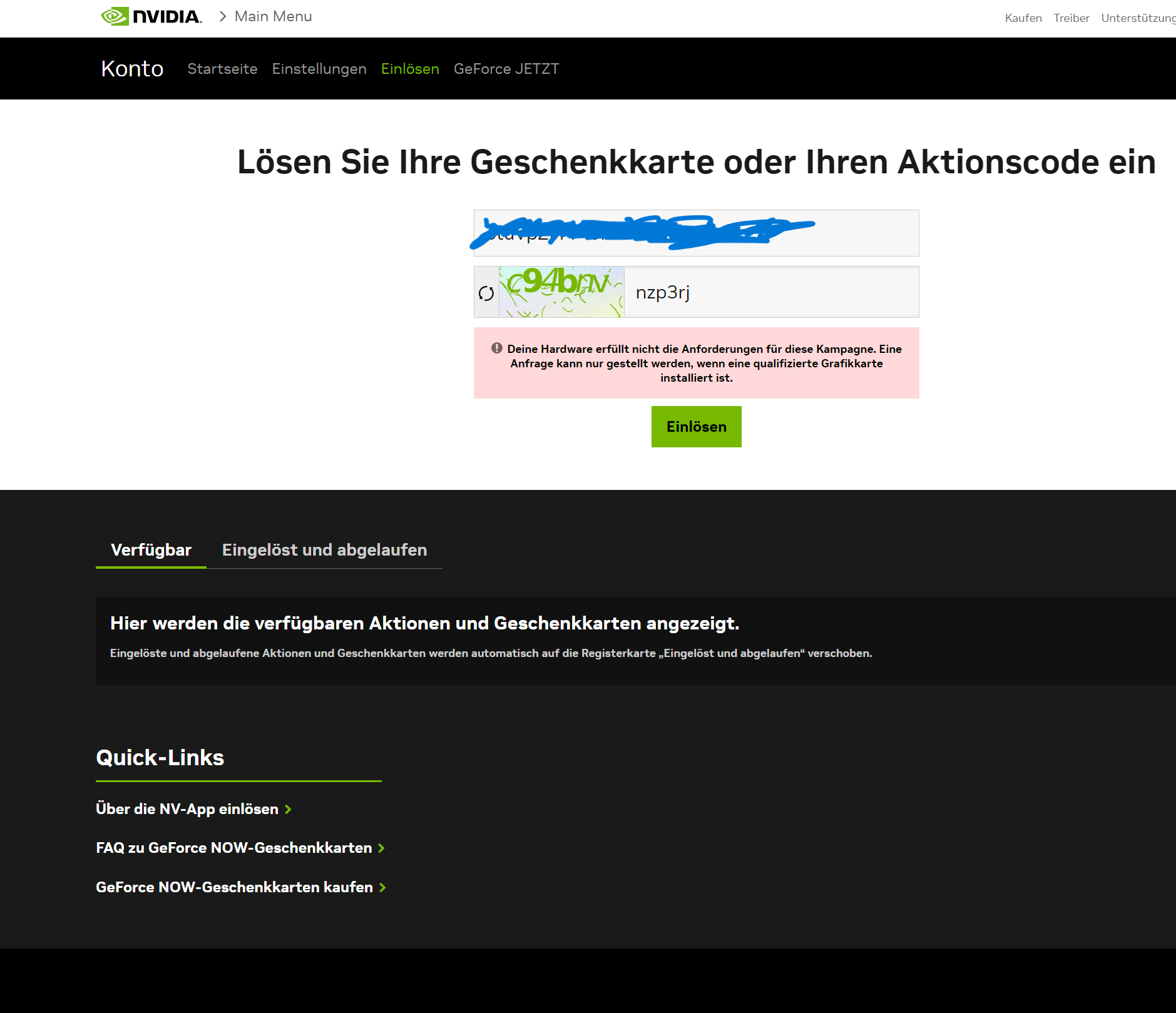Viewport: 1176px width, 1013px height.
Task: Open Einstellungen menu item
Action: pos(319,69)
